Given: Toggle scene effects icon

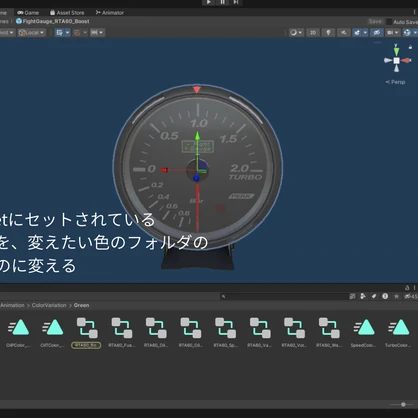Looking at the screenshot, I should pyautogui.click(x=357, y=33).
